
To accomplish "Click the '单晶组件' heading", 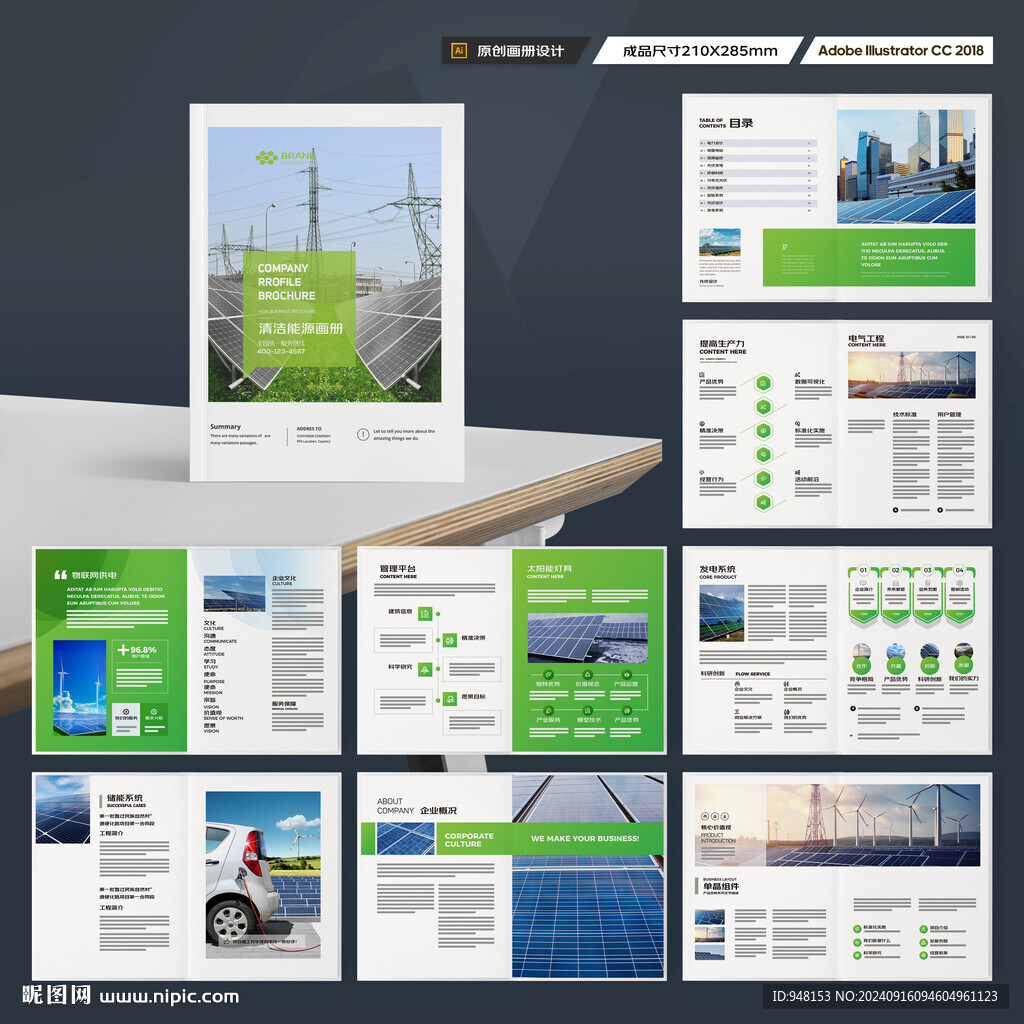I will tap(721, 887).
